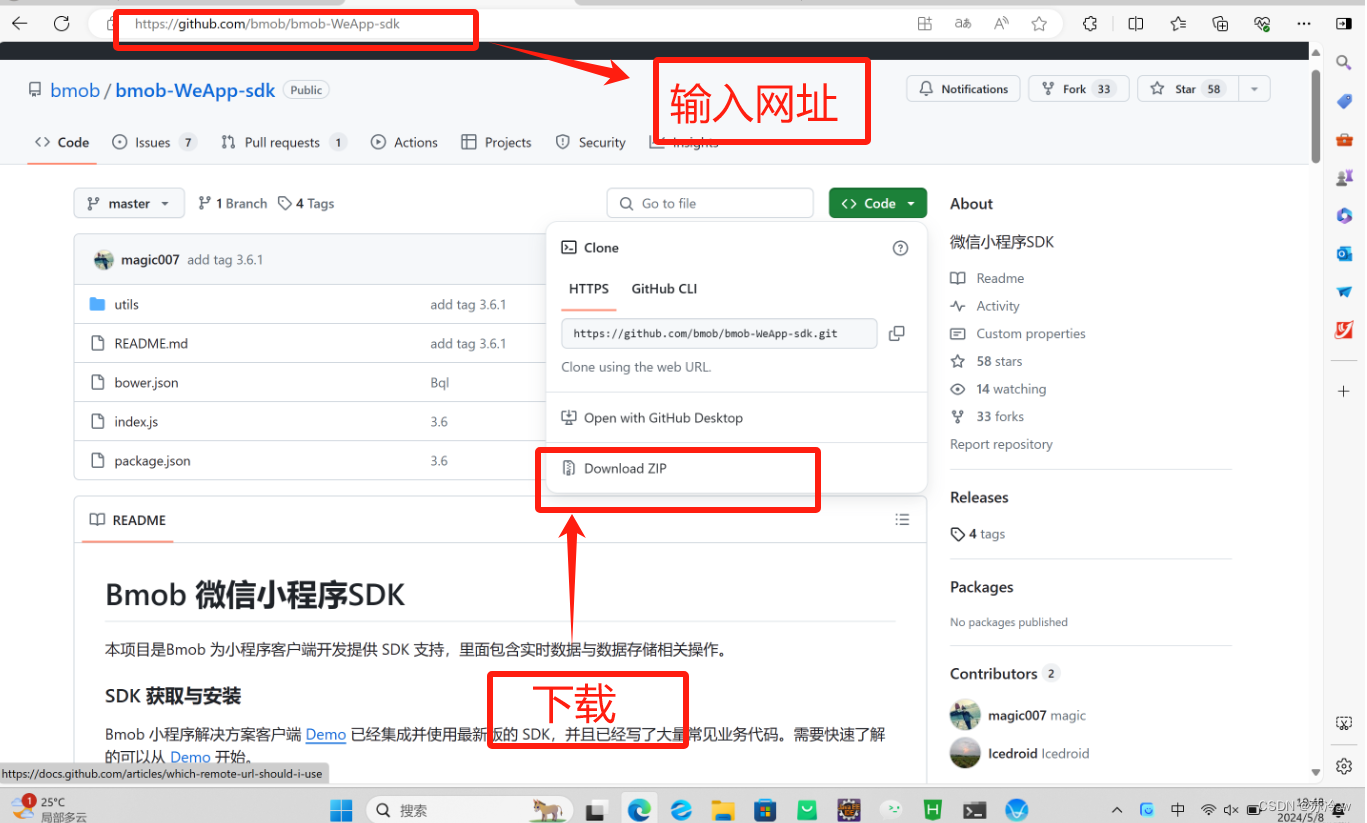Go to the Projects tab
Screen dimensions: 1367x823
(496, 142)
